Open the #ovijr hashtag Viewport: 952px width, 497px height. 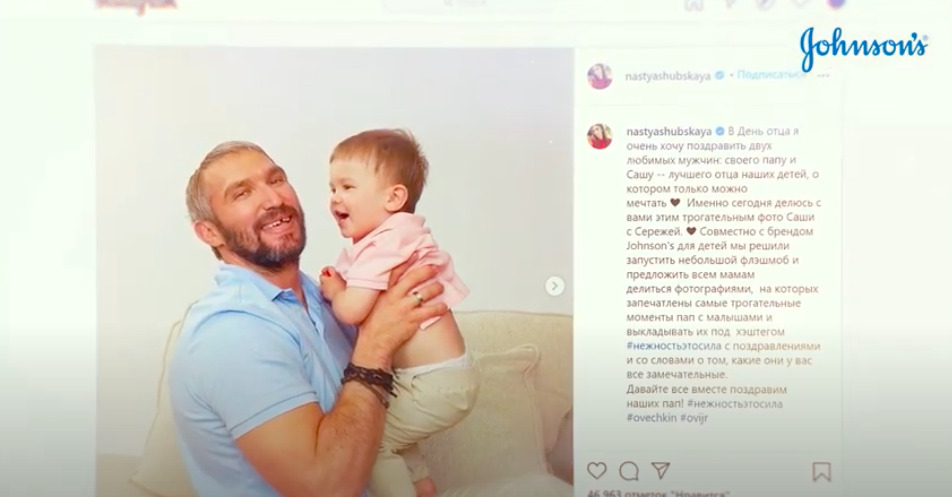(694, 418)
